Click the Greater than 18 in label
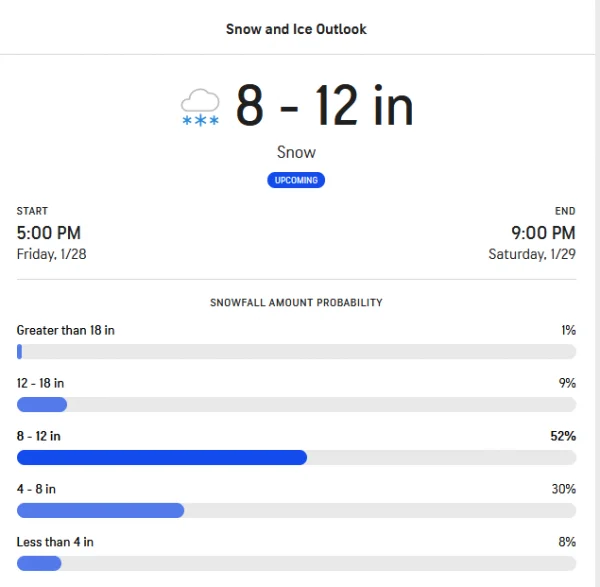 point(65,330)
